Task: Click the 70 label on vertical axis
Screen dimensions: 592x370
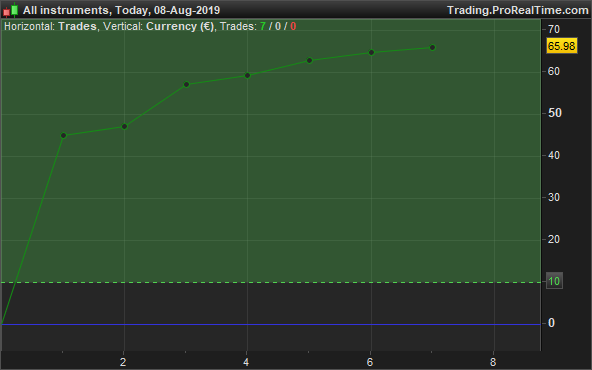Action: tap(553, 29)
